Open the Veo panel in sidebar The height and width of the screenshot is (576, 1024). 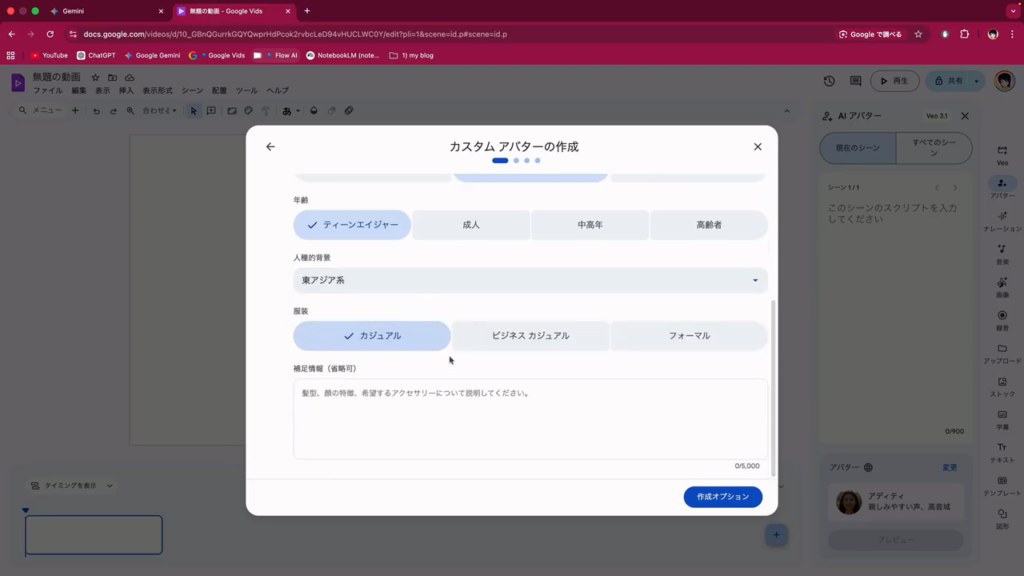(1002, 153)
